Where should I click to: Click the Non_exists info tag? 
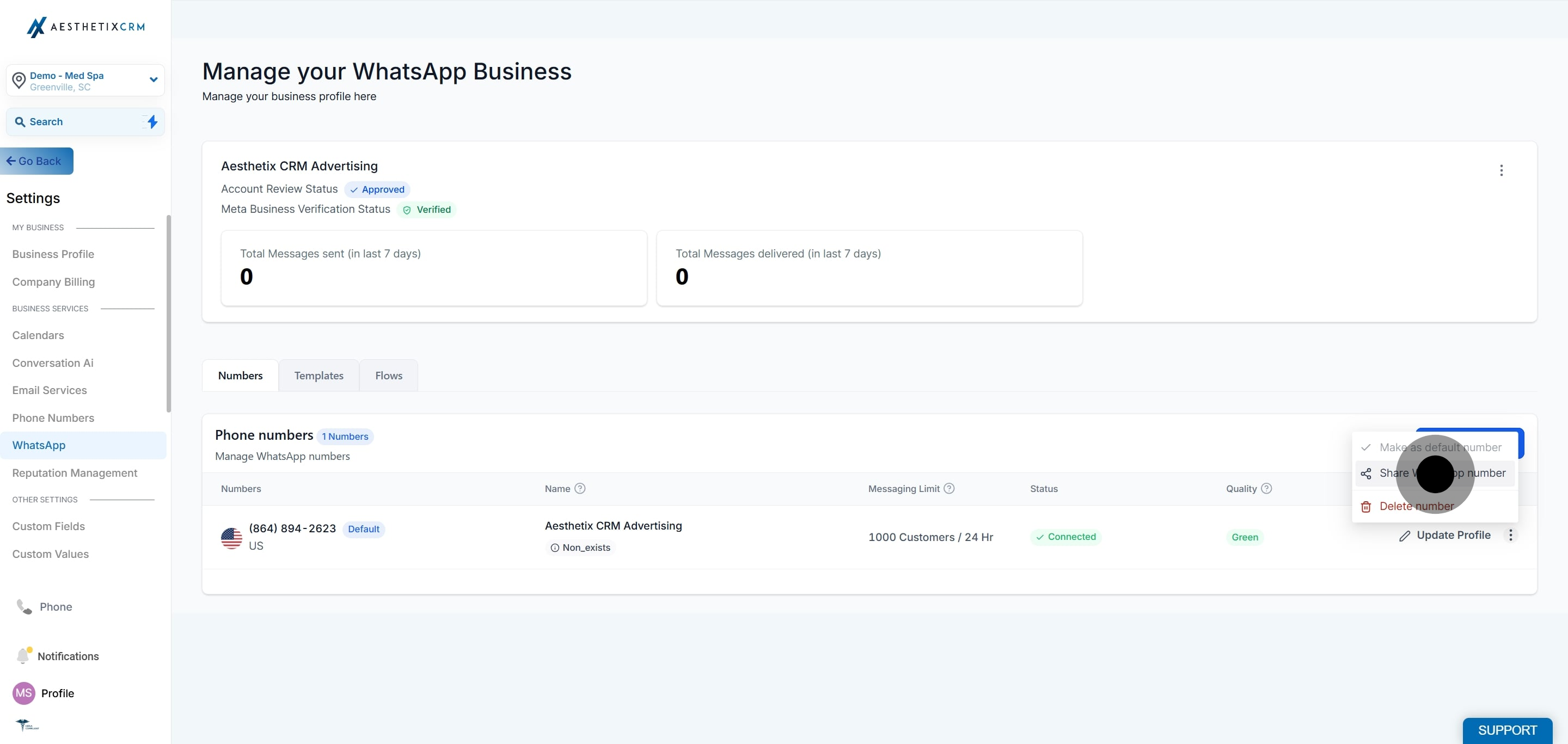click(x=581, y=548)
